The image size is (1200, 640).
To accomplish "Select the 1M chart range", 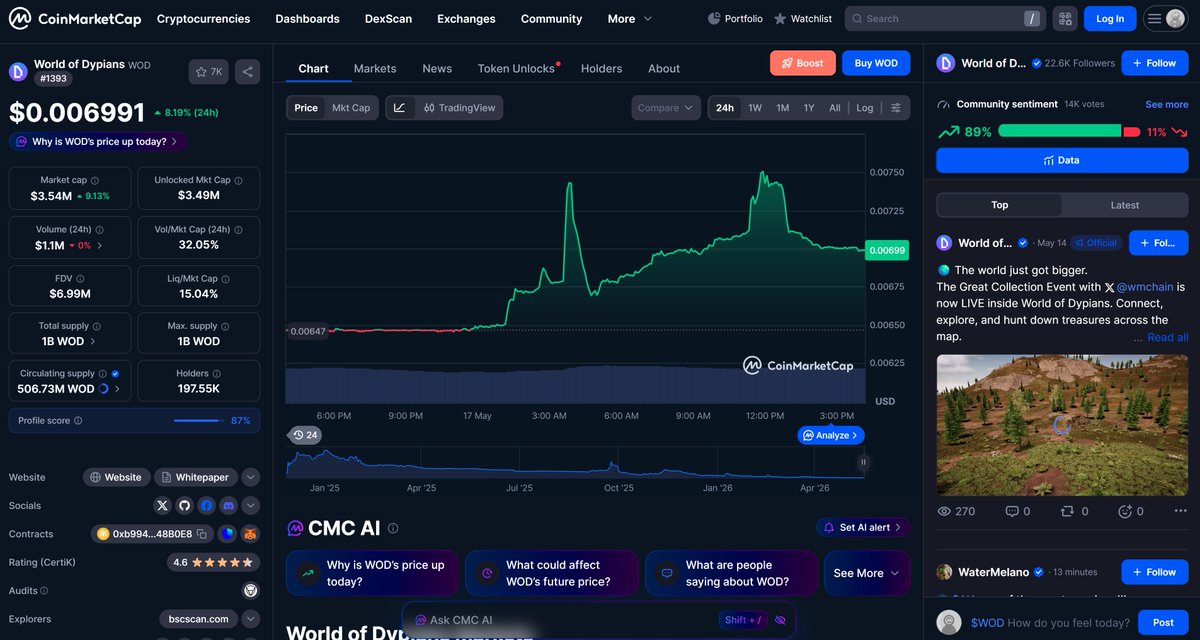I will click(x=782, y=108).
